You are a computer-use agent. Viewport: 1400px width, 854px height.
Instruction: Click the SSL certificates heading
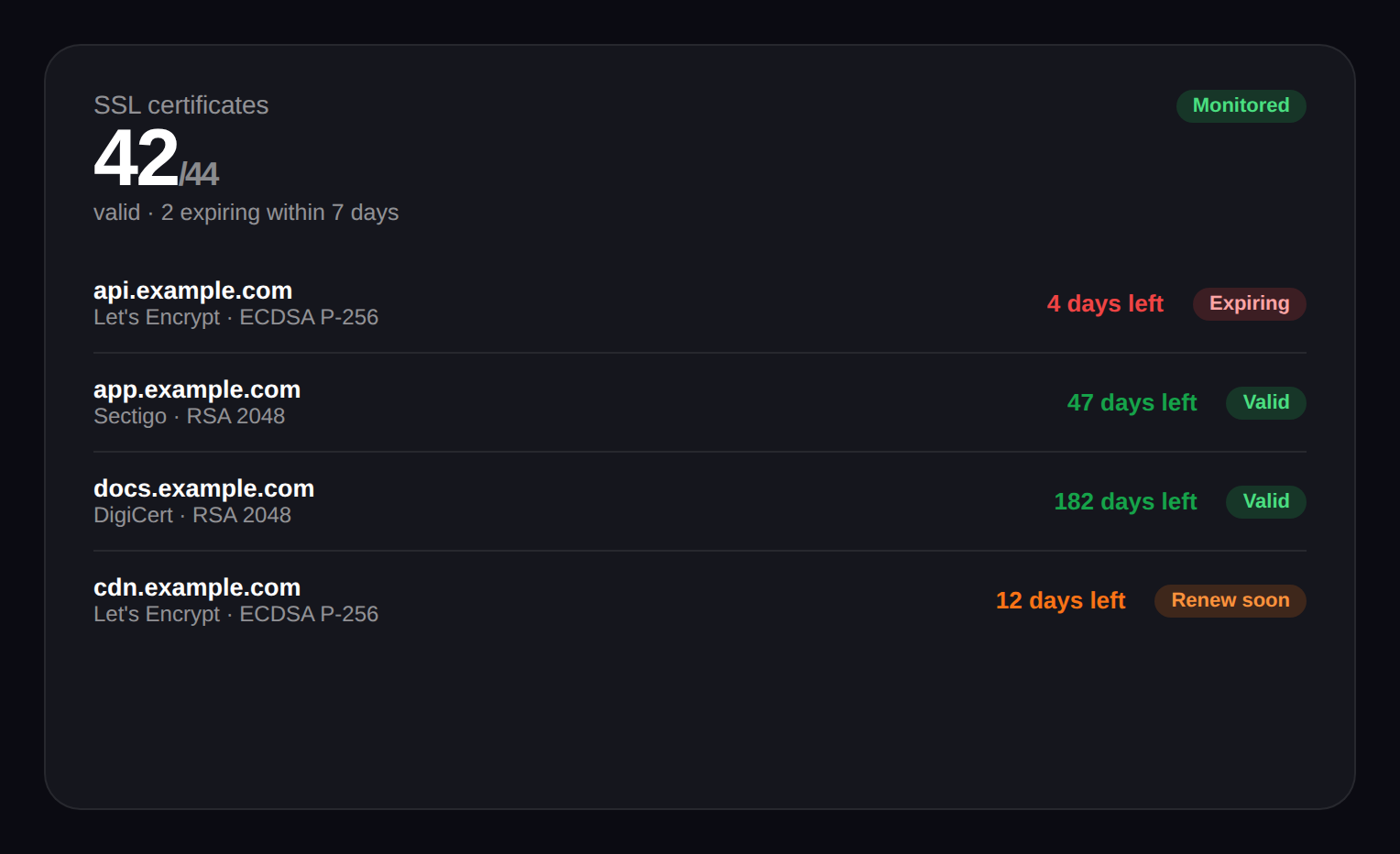(x=180, y=105)
